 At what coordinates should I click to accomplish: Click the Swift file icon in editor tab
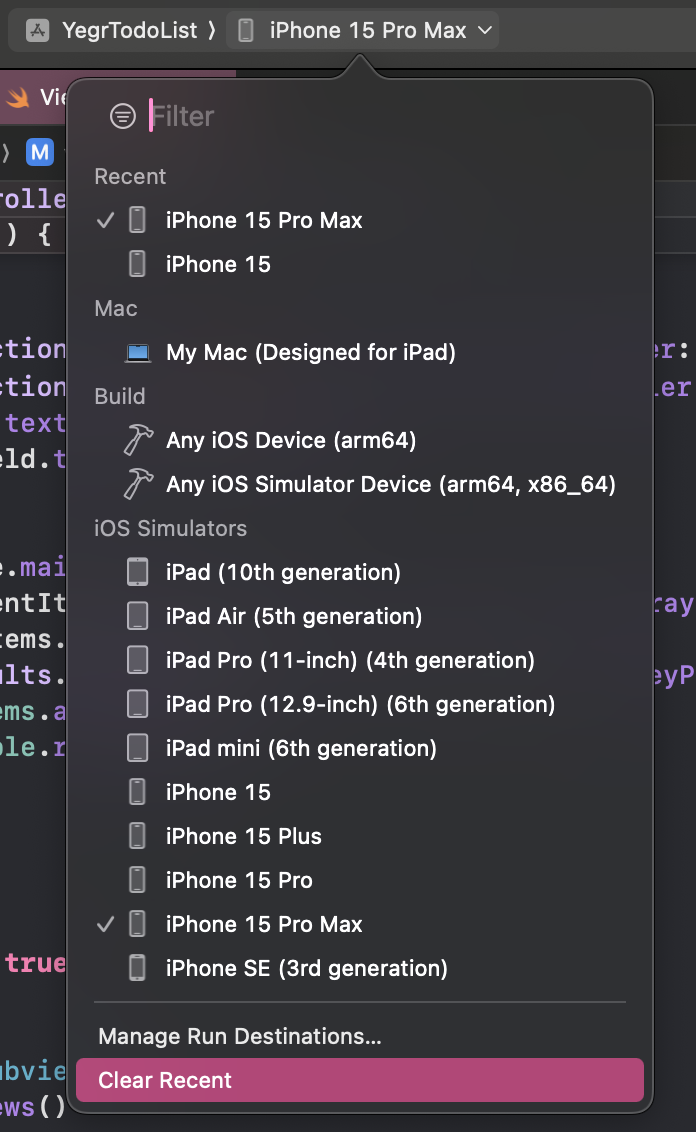(x=17, y=97)
